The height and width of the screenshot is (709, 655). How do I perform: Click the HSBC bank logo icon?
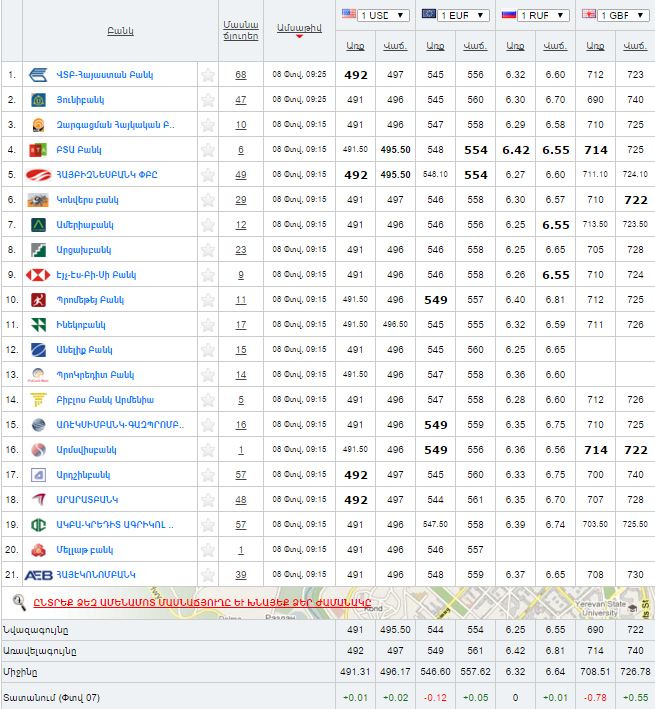[38, 275]
